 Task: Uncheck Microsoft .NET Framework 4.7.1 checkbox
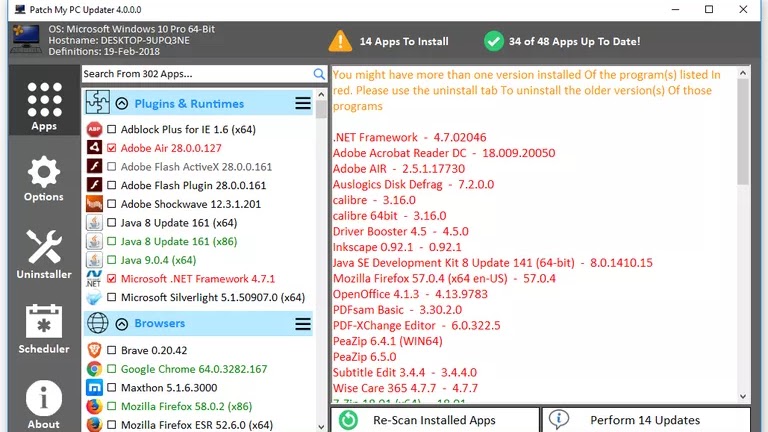click(x=112, y=278)
